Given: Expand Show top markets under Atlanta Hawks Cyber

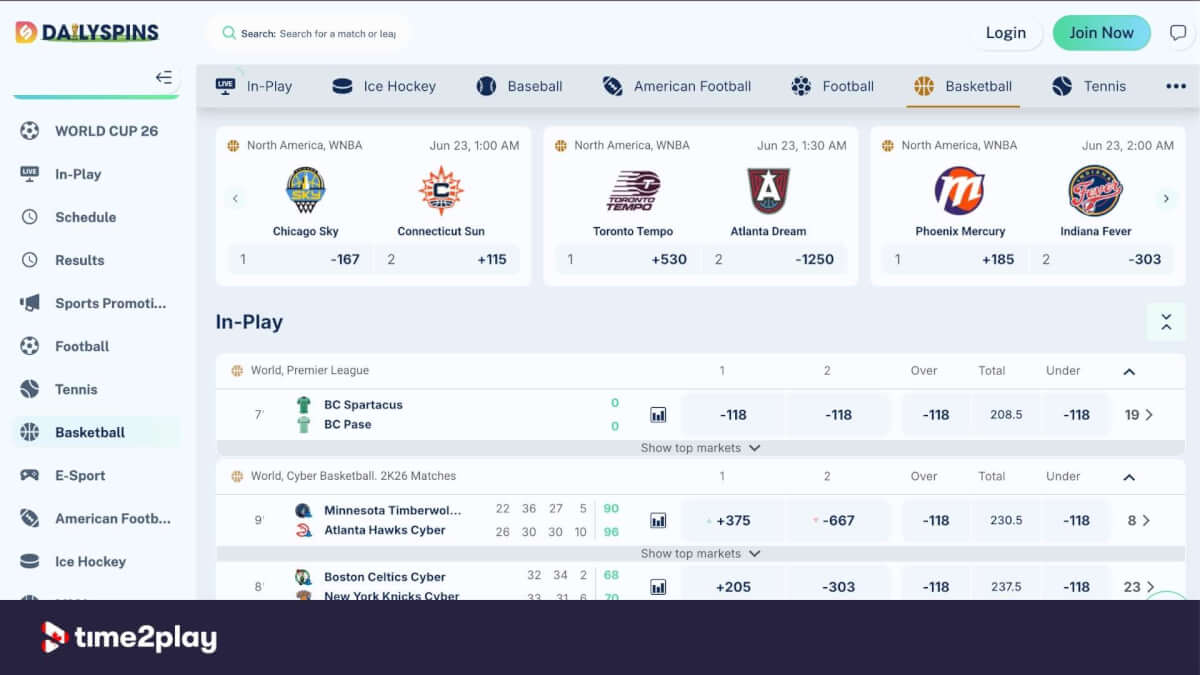Looking at the screenshot, I should [700, 553].
